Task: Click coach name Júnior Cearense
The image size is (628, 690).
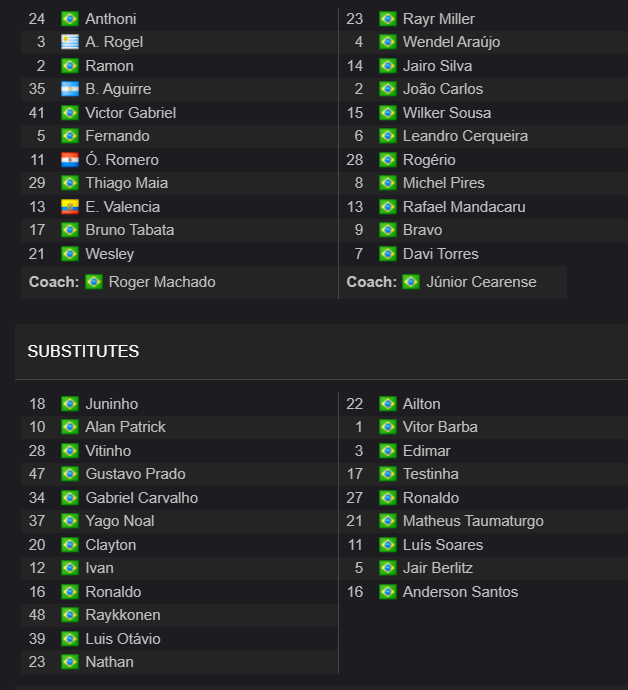Action: [x=481, y=282]
